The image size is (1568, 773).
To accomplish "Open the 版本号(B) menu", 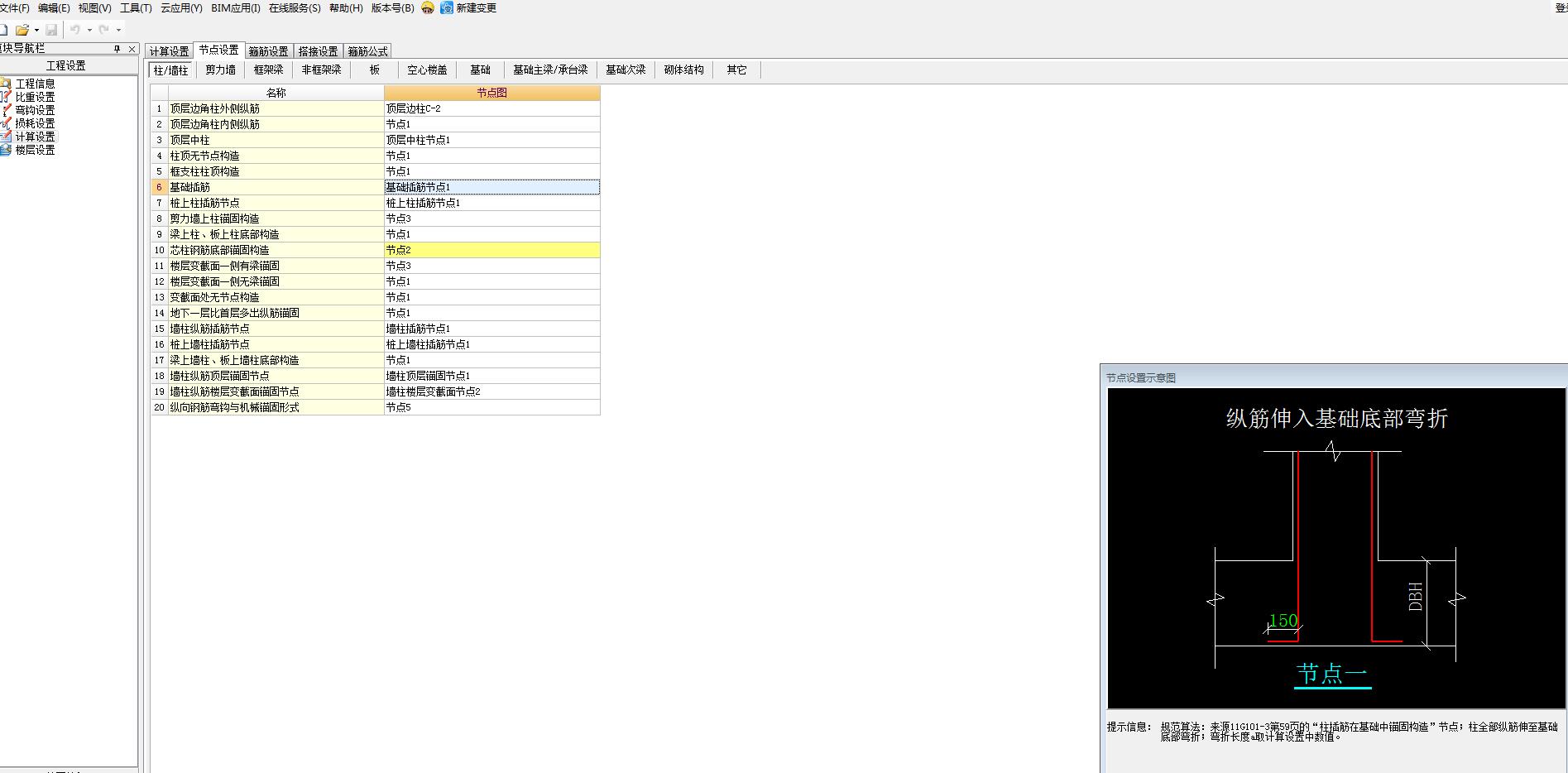I will tap(392, 7).
